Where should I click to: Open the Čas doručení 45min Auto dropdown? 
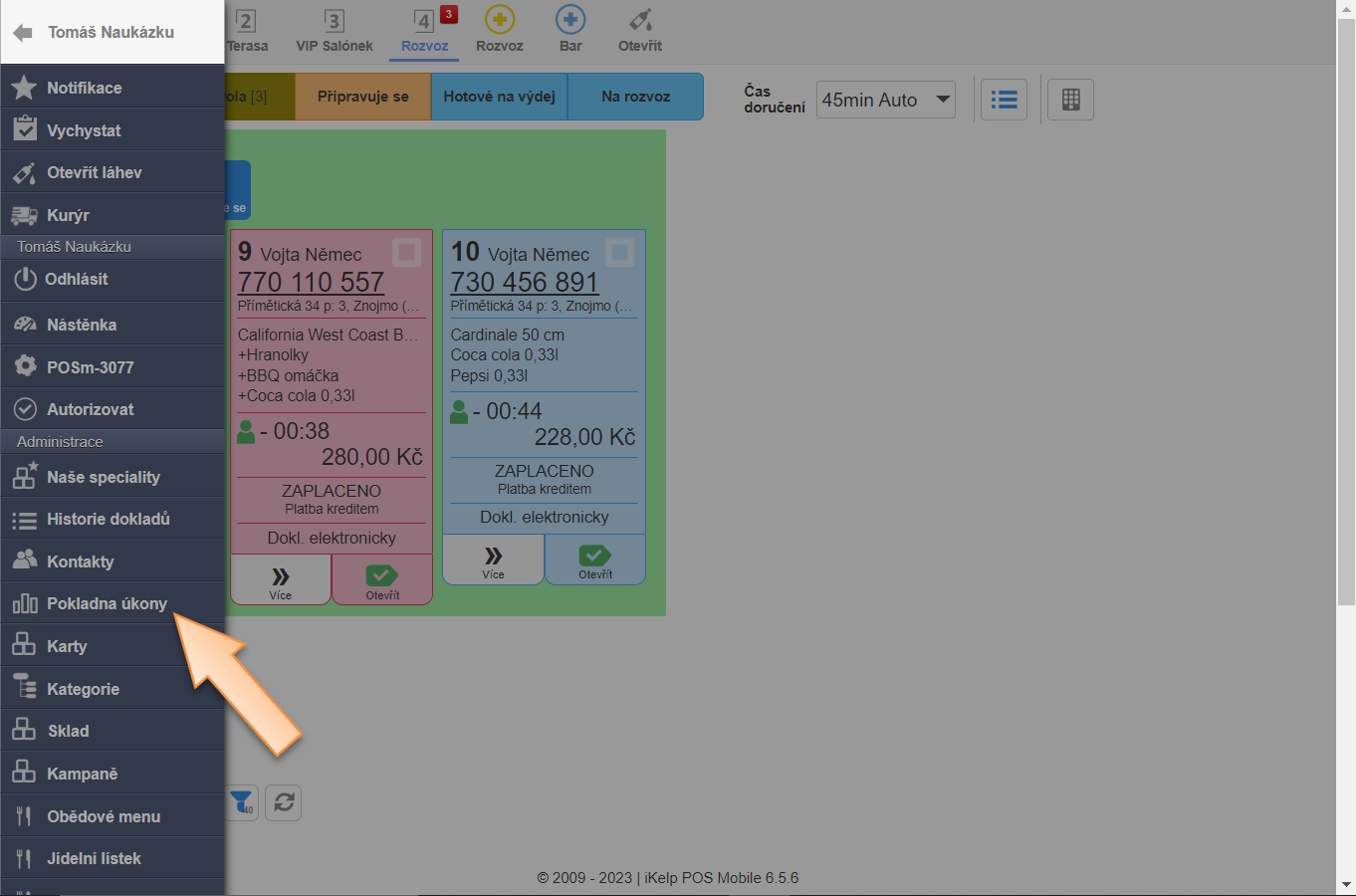point(885,100)
